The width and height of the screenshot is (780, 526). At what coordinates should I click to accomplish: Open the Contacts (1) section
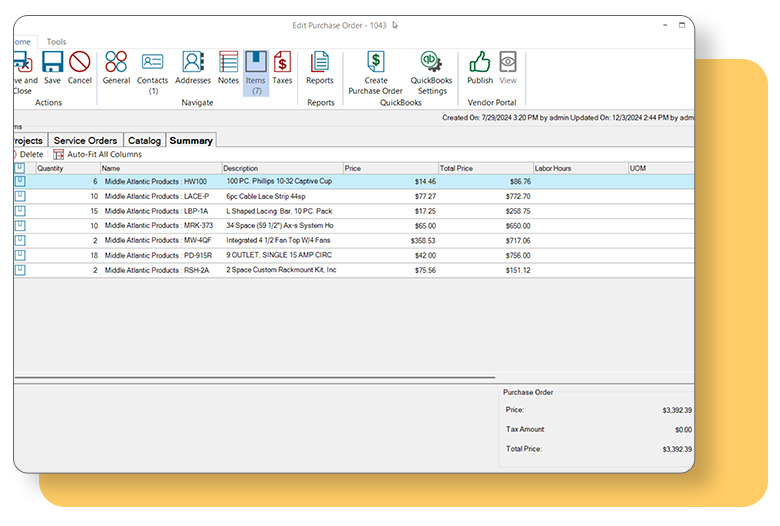pyautogui.click(x=152, y=73)
